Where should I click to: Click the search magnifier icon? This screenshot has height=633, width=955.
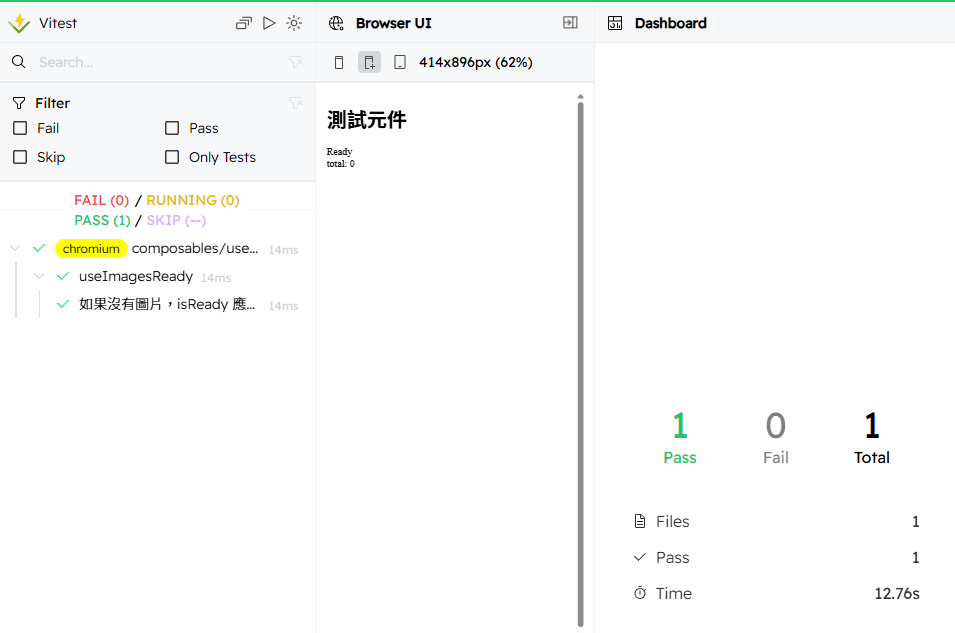point(18,61)
